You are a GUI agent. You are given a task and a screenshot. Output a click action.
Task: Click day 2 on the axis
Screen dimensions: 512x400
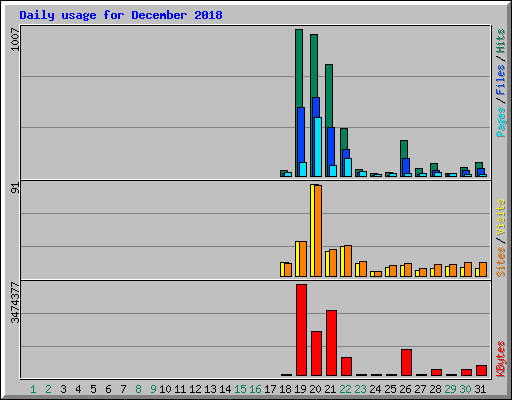(x=48, y=389)
